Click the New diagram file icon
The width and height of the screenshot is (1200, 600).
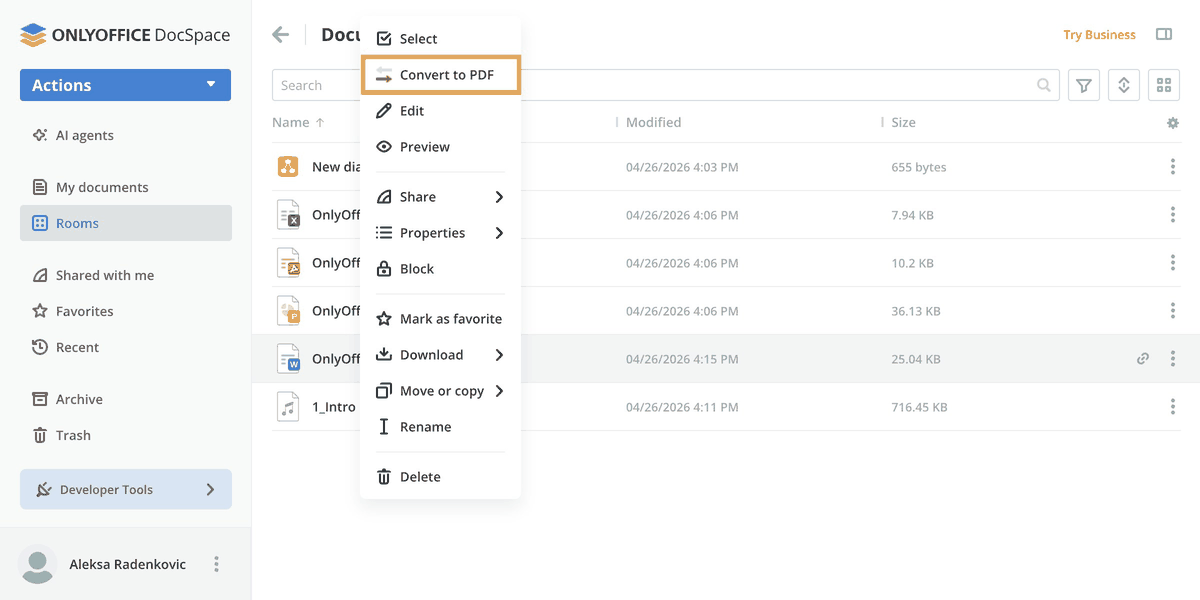coord(288,167)
